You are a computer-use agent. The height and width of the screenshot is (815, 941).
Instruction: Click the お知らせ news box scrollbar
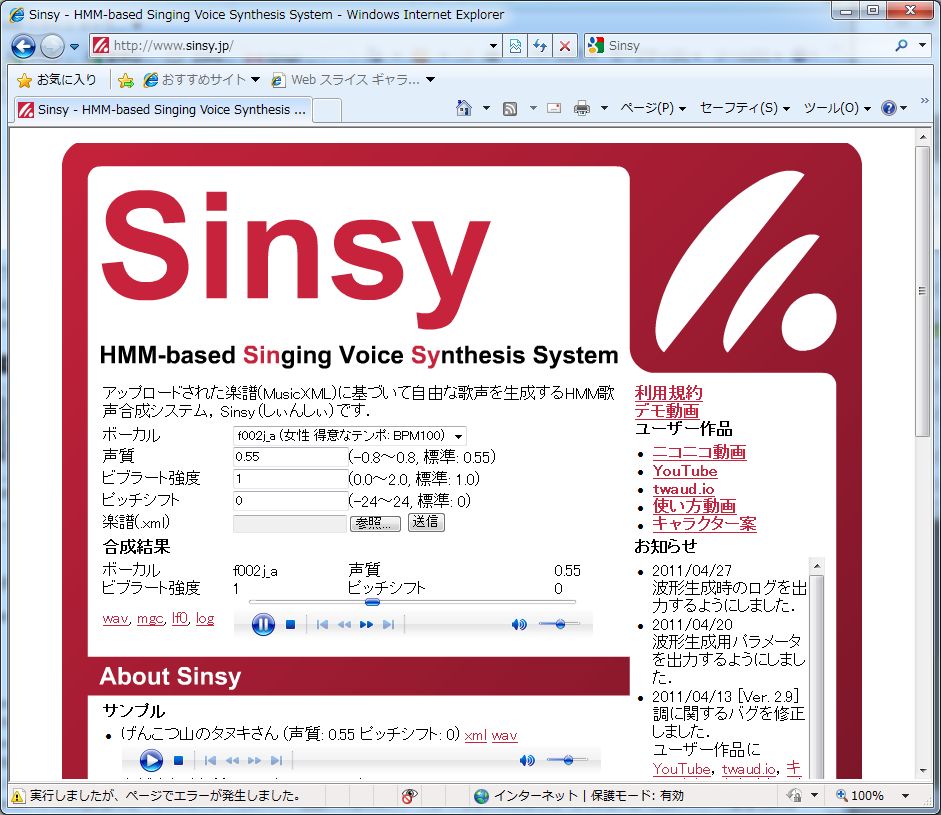(x=816, y=667)
